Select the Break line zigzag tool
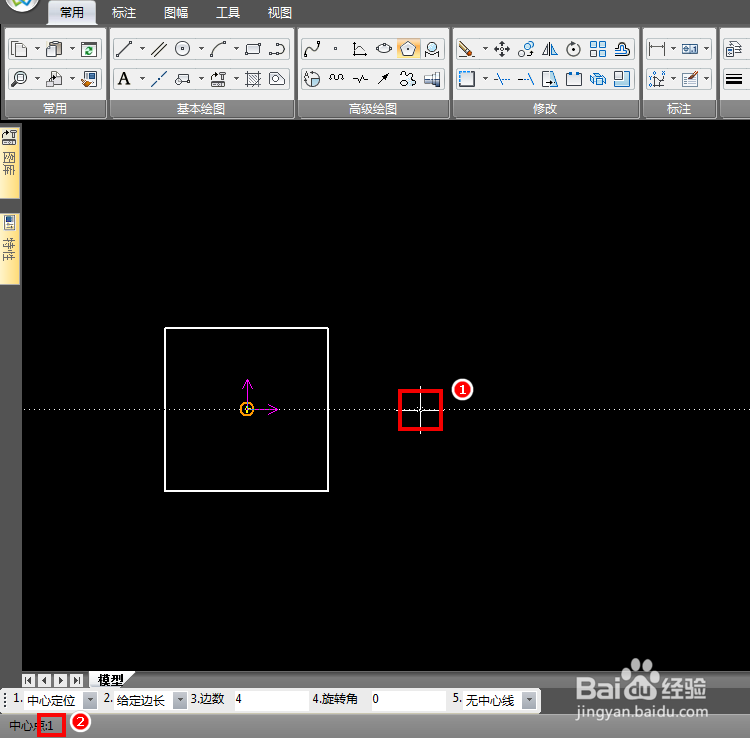This screenshot has width=750, height=738. (360, 78)
